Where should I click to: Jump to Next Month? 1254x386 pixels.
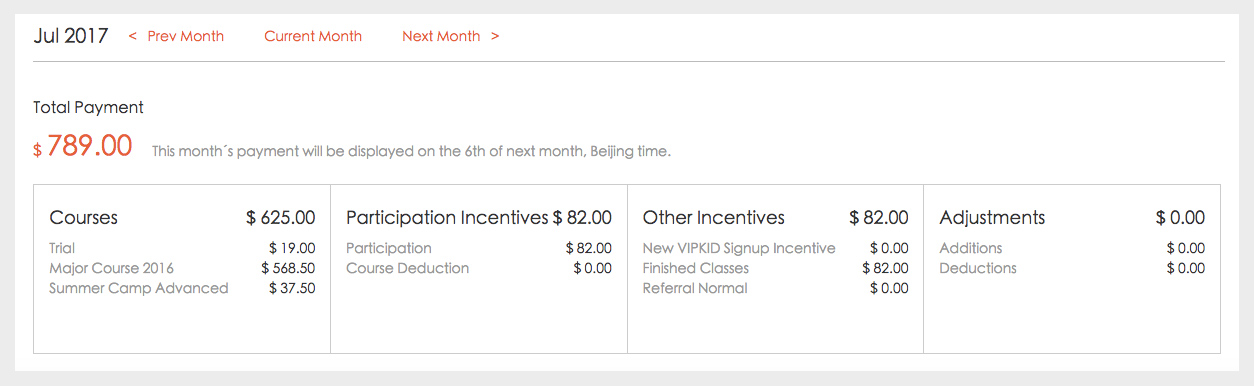451,36
